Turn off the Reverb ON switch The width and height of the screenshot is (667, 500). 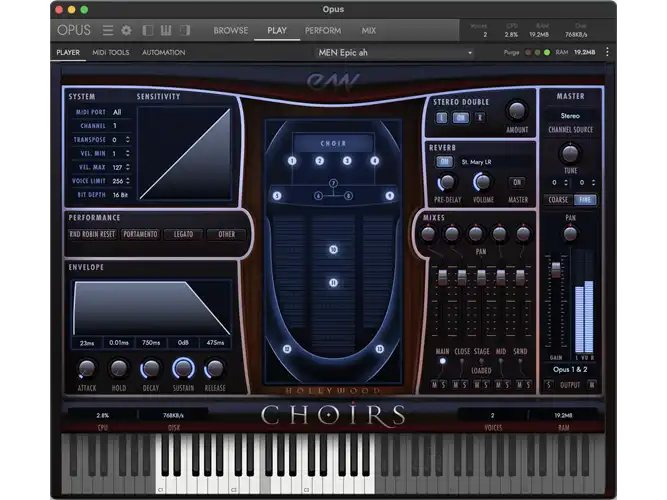[444, 162]
